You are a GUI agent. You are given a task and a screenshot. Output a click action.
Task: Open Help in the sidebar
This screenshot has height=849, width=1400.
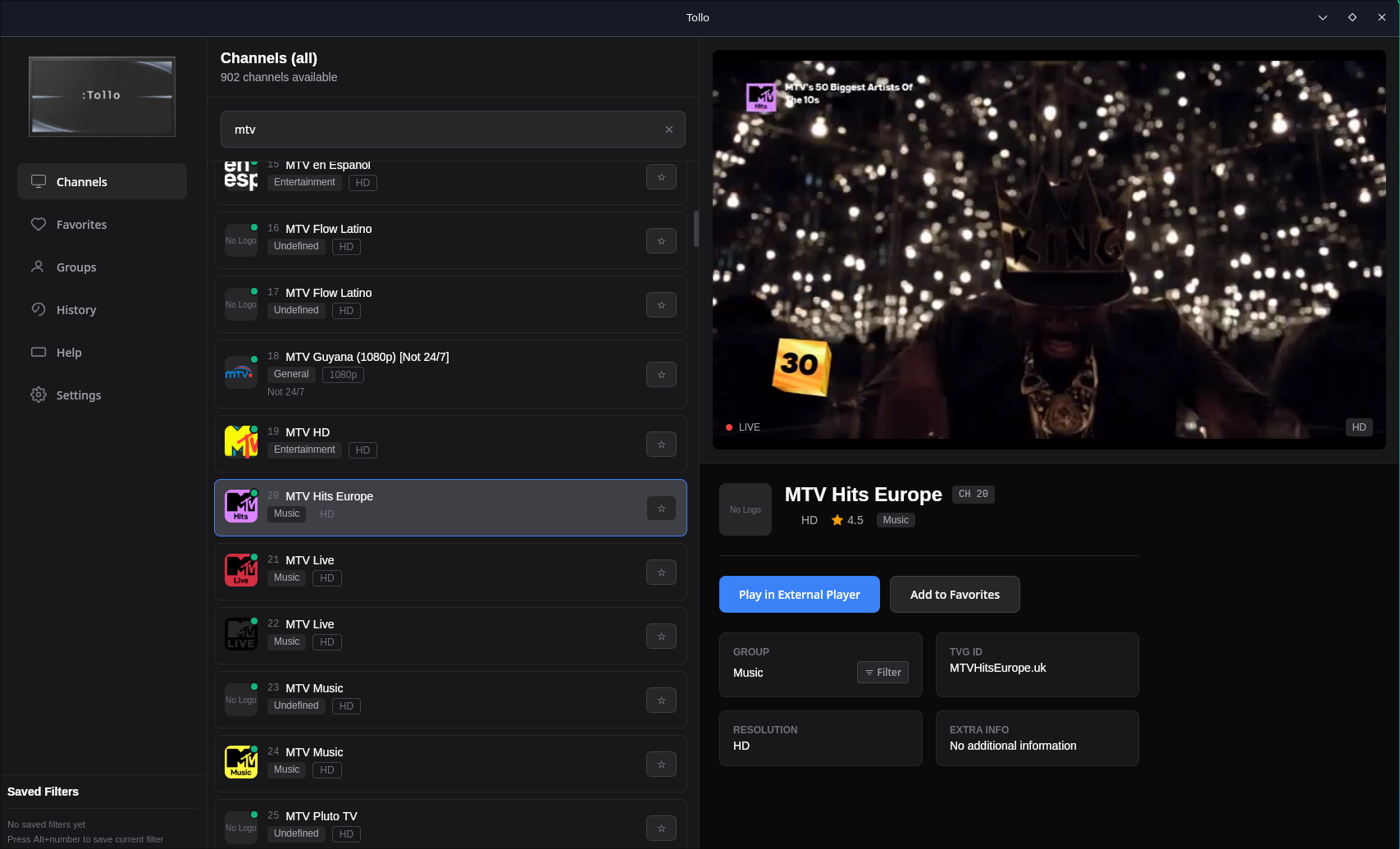(102, 352)
